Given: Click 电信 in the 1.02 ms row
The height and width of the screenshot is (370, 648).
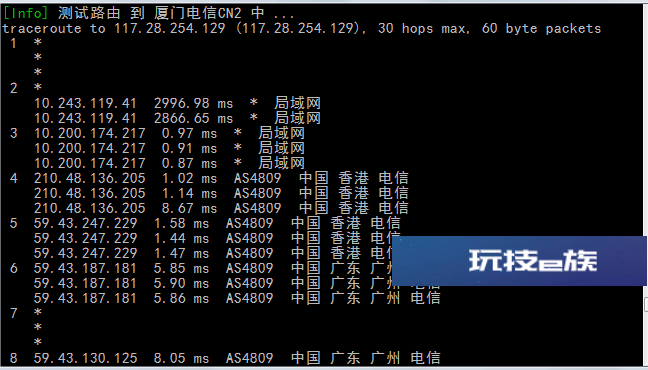Looking at the screenshot, I should pyautogui.click(x=394, y=178).
